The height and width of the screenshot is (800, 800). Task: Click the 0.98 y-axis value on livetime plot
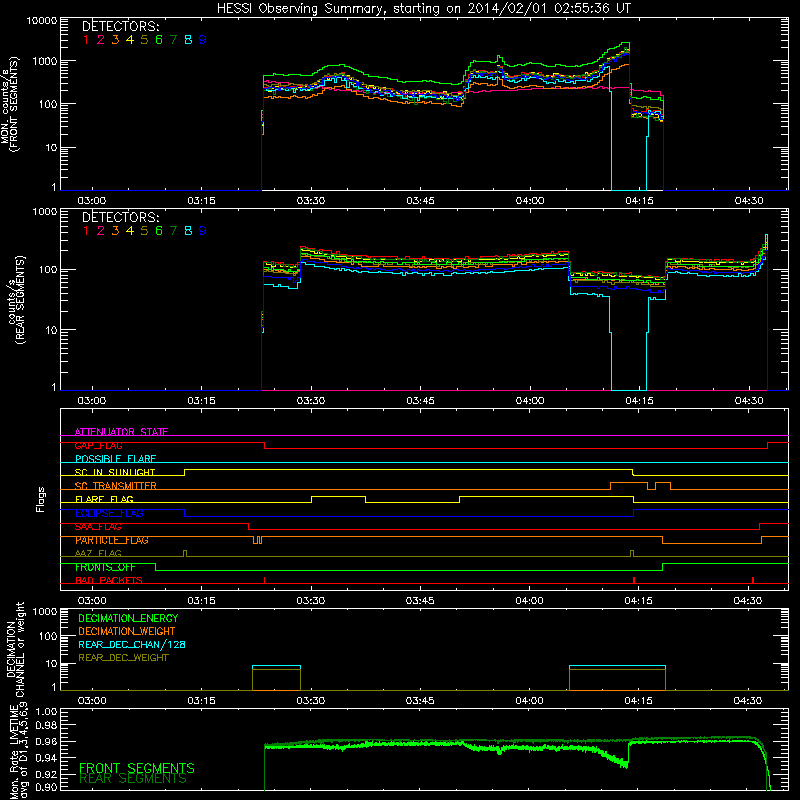point(46,725)
